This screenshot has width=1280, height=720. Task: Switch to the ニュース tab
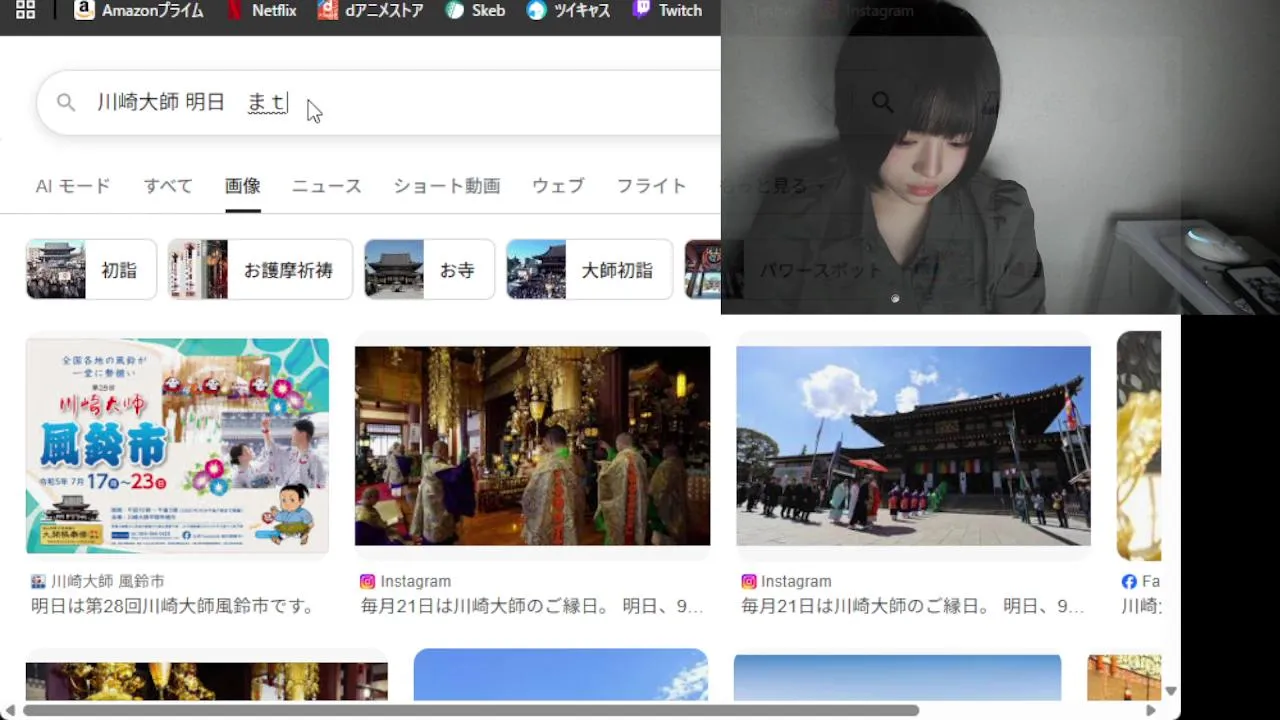coord(327,186)
